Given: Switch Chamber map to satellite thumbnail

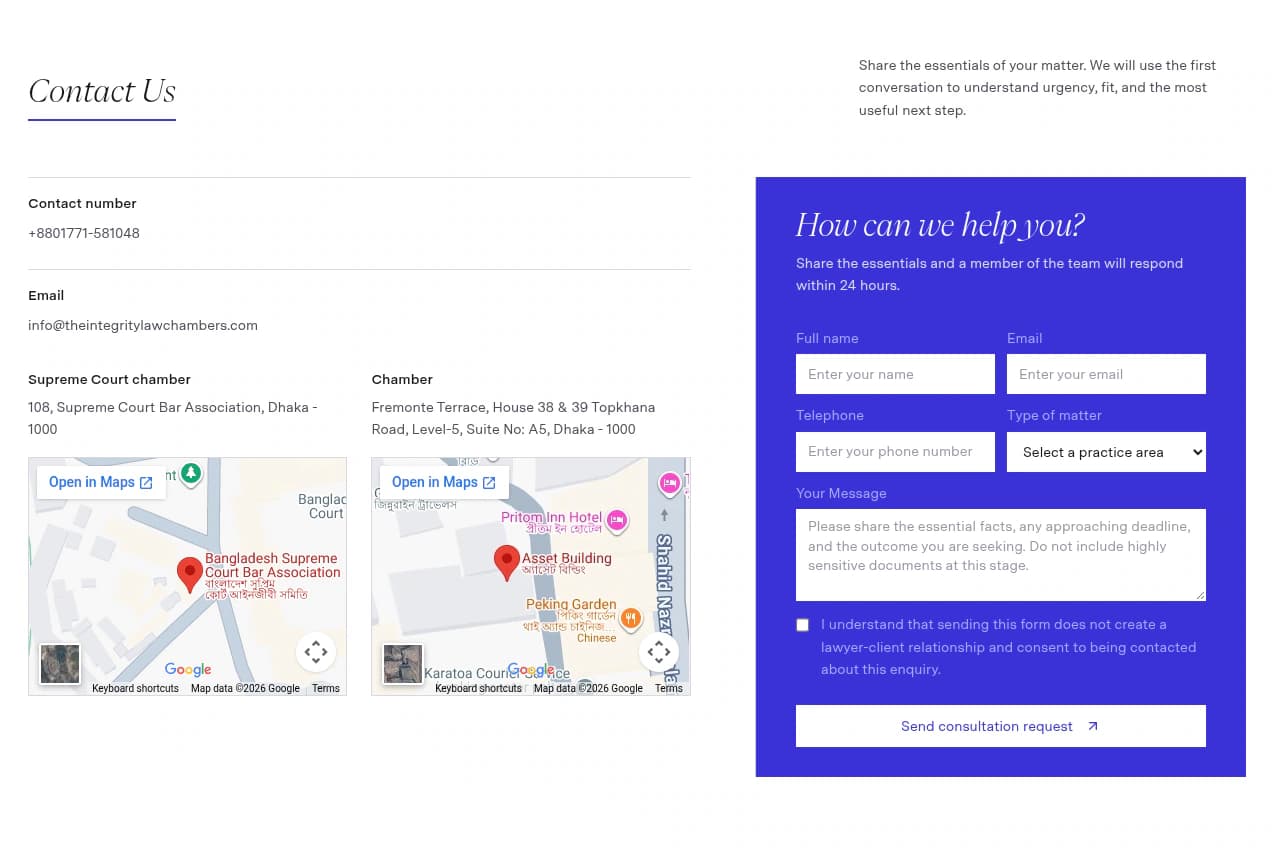Looking at the screenshot, I should pyautogui.click(x=403, y=664).
